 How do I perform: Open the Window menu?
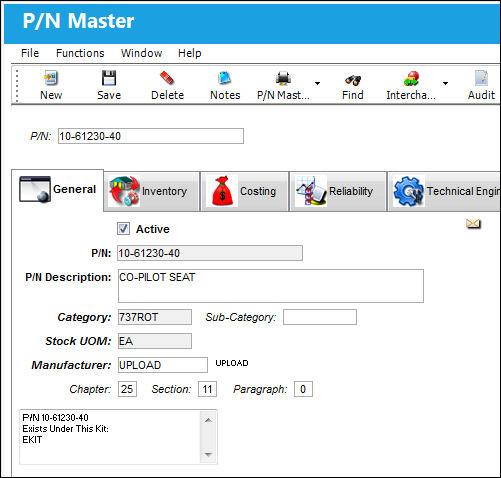point(141,53)
